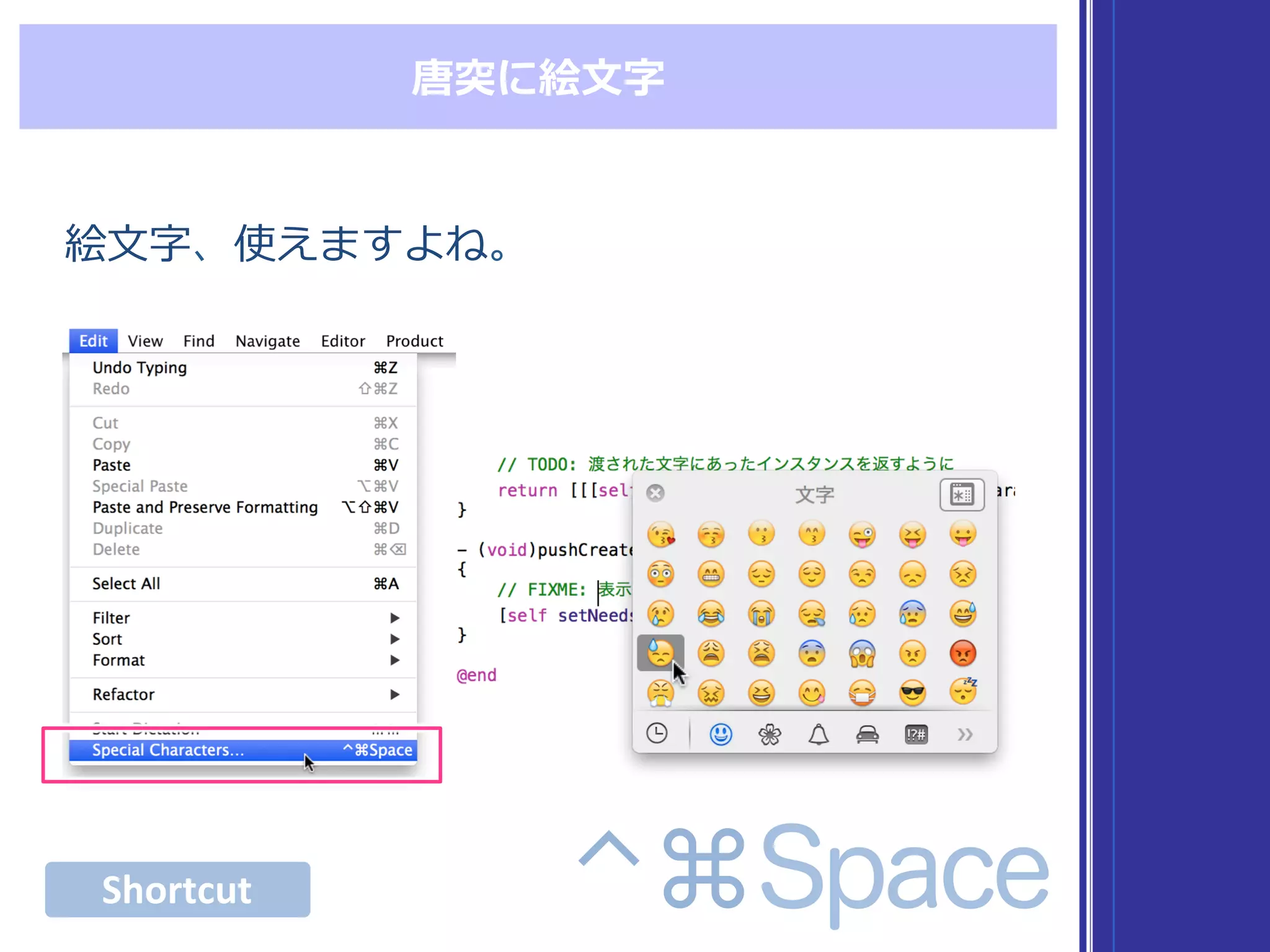Screen dimensions: 1270x952
Task: Click the Shortcut label button
Action: 177,889
